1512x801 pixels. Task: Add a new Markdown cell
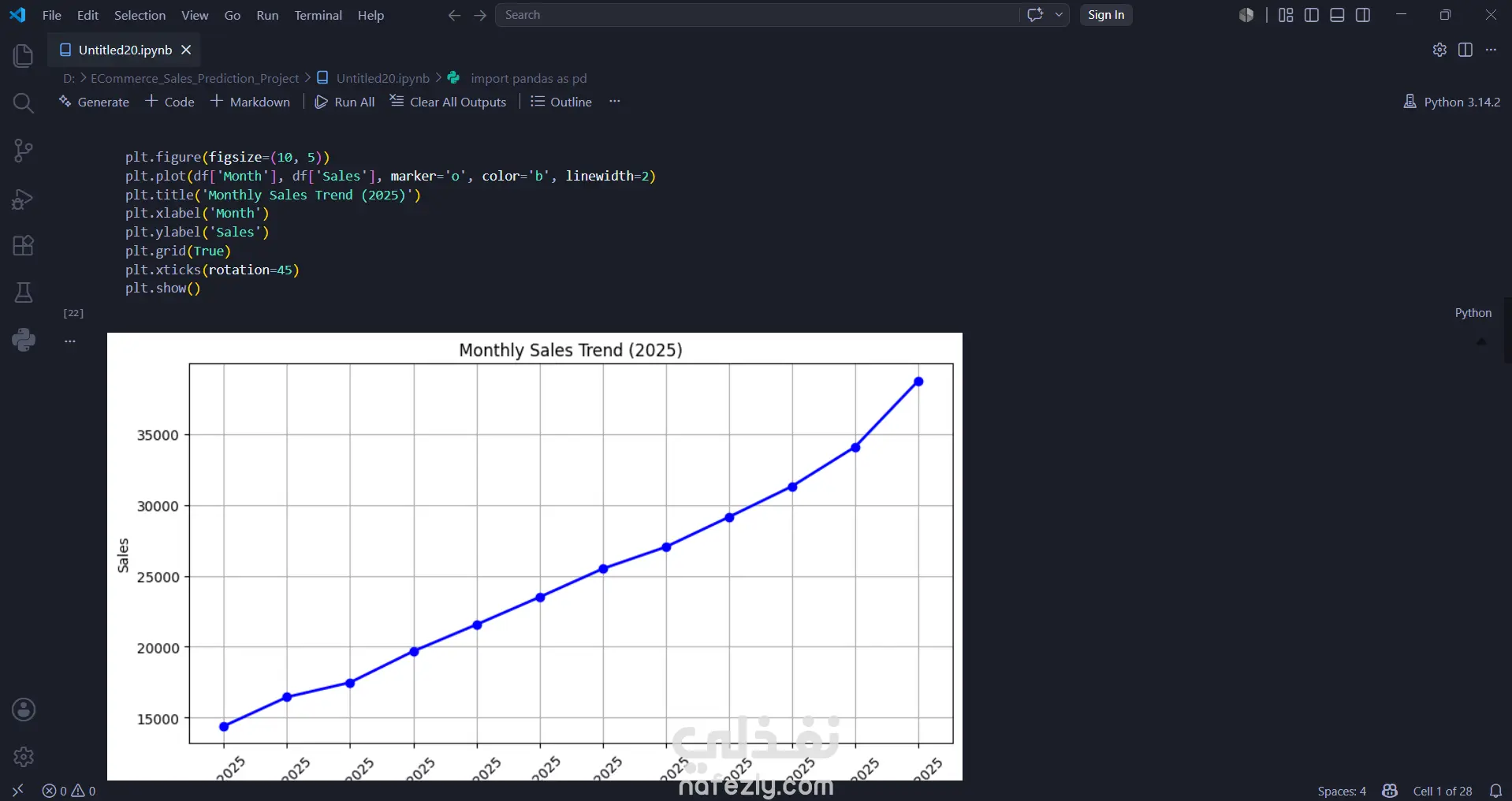(x=250, y=102)
